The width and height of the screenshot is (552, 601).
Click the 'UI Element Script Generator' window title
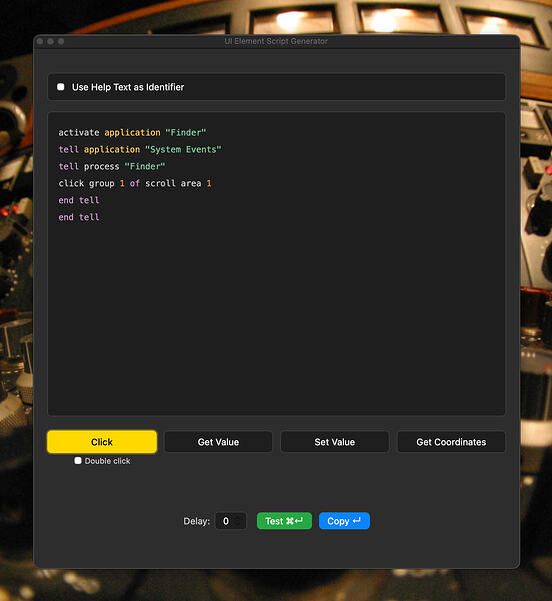(x=276, y=41)
